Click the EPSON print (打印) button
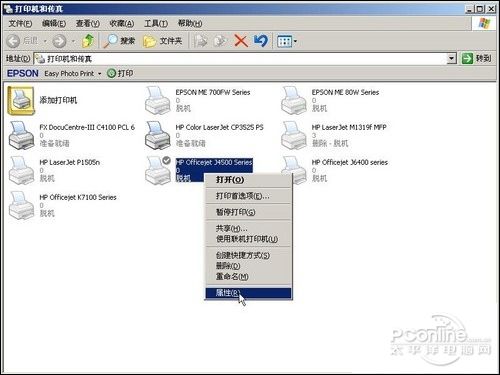This screenshot has height=375, width=500. pyautogui.click(x=120, y=73)
